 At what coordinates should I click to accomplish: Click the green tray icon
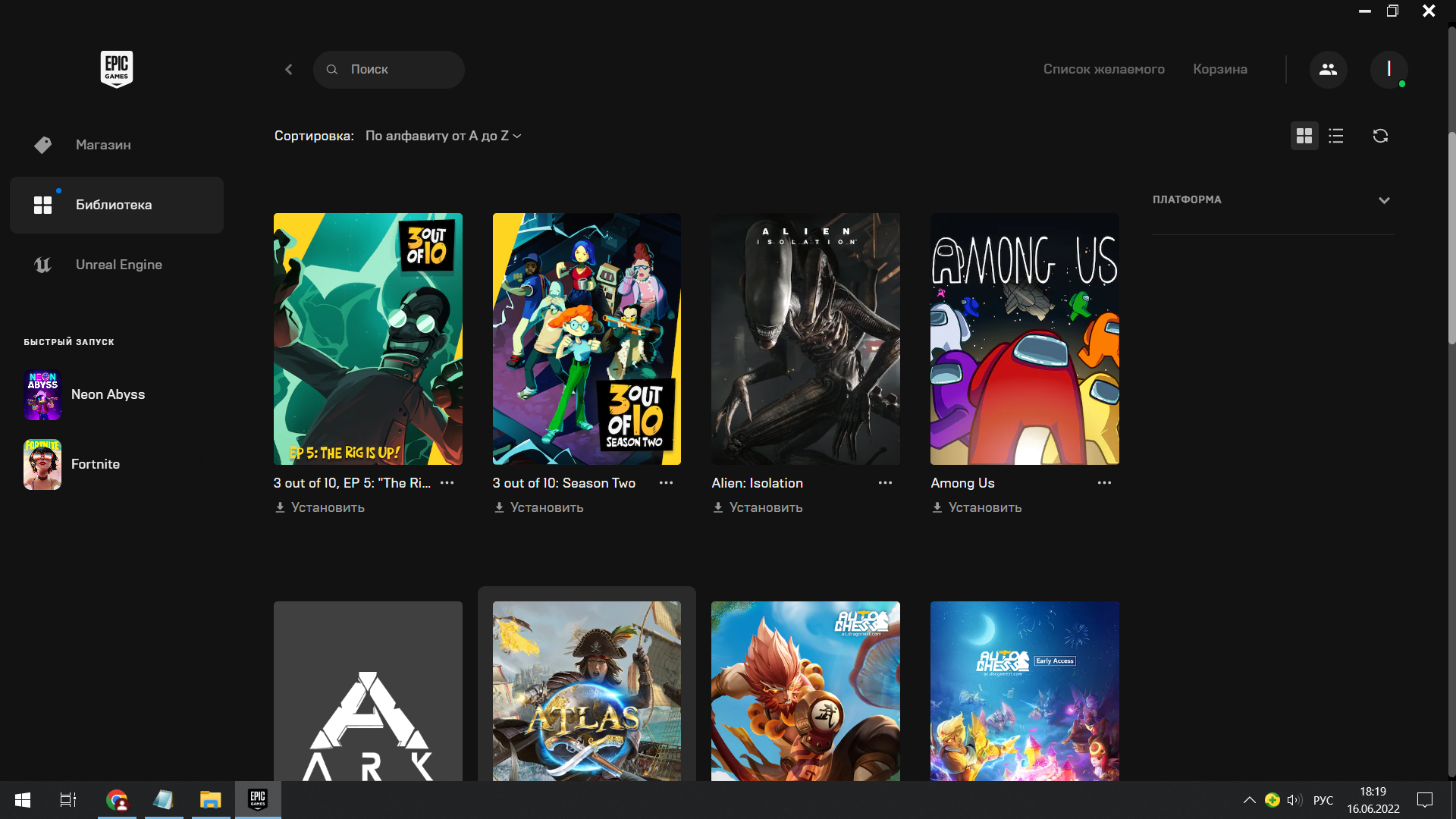1272,800
